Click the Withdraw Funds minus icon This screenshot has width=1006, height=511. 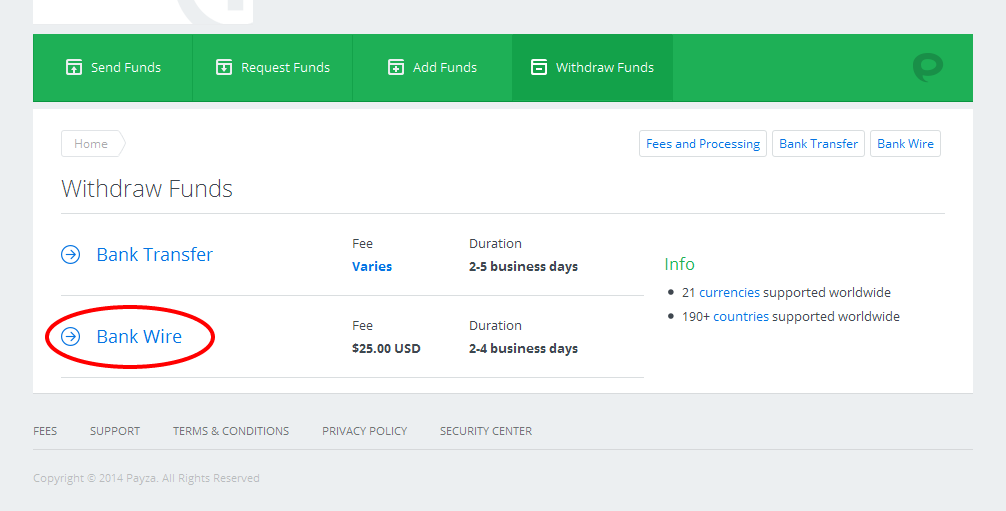click(x=539, y=67)
